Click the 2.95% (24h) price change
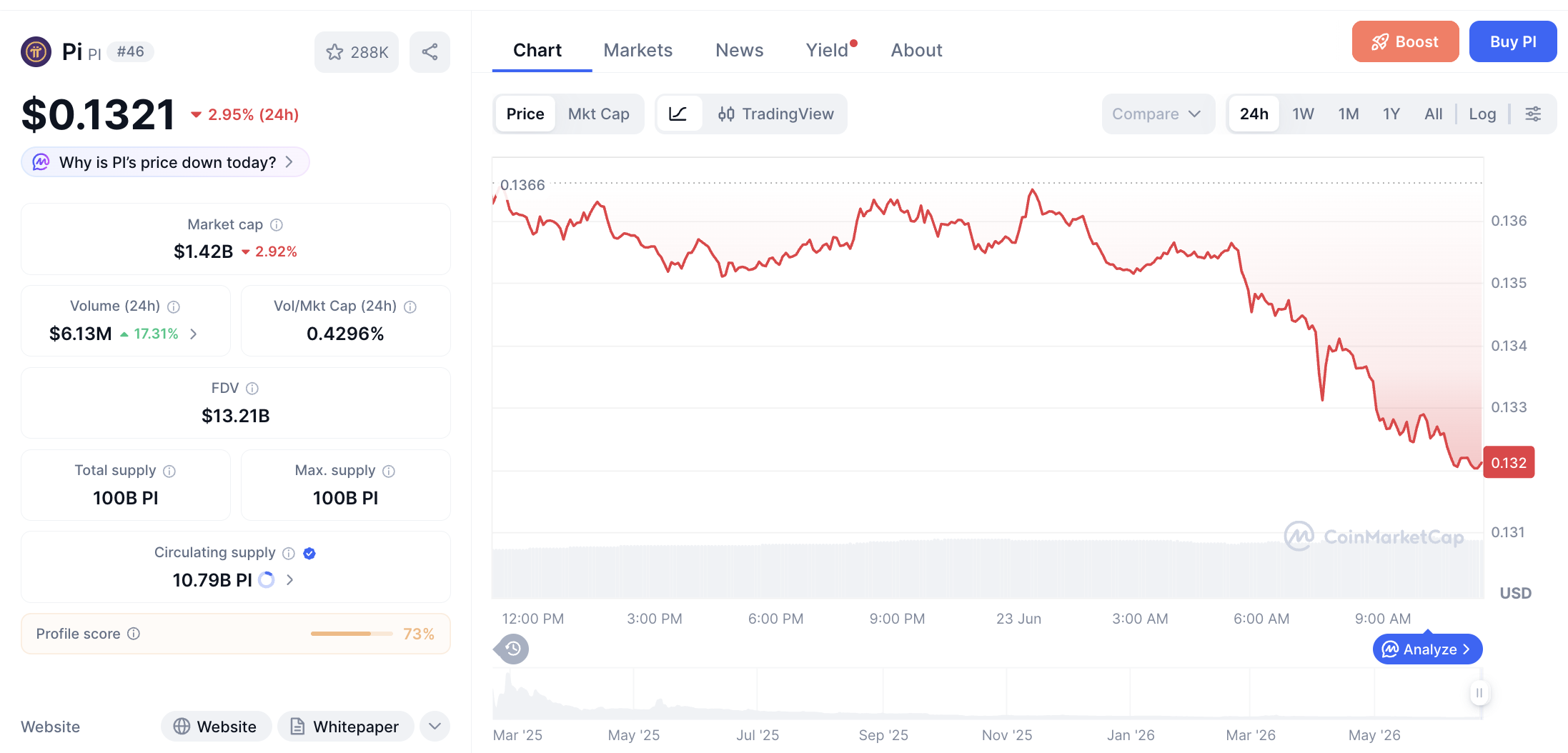Viewport: 1568px width, 753px height. 245,114
